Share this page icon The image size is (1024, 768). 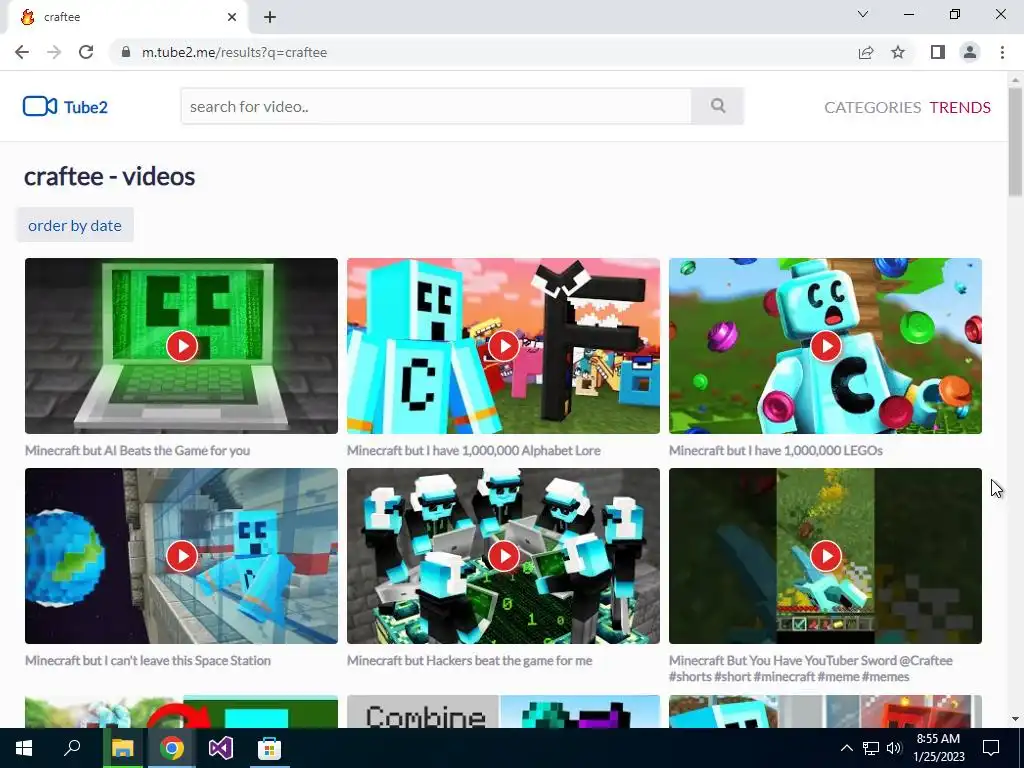(866, 52)
